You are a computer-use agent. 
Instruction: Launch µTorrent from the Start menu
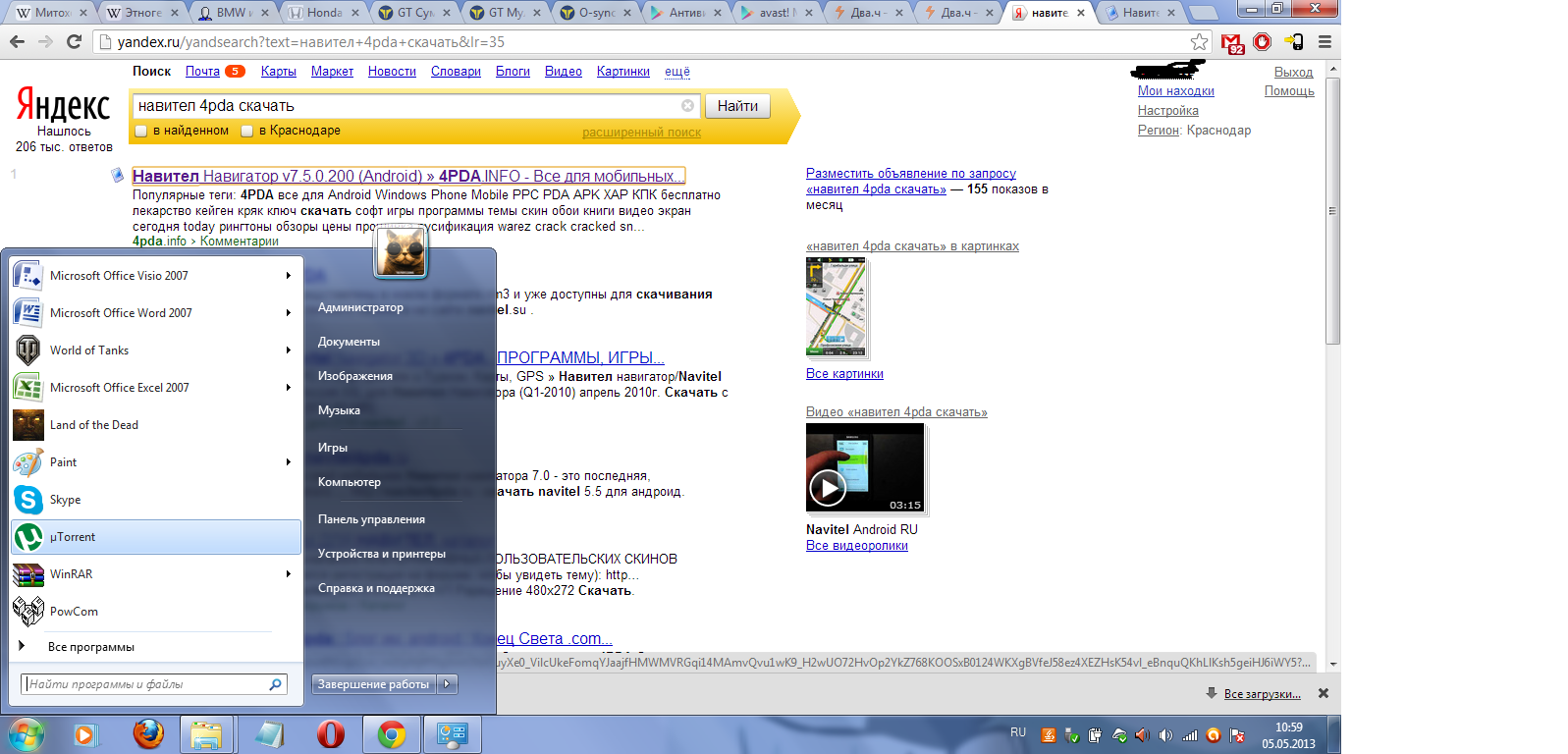156,537
